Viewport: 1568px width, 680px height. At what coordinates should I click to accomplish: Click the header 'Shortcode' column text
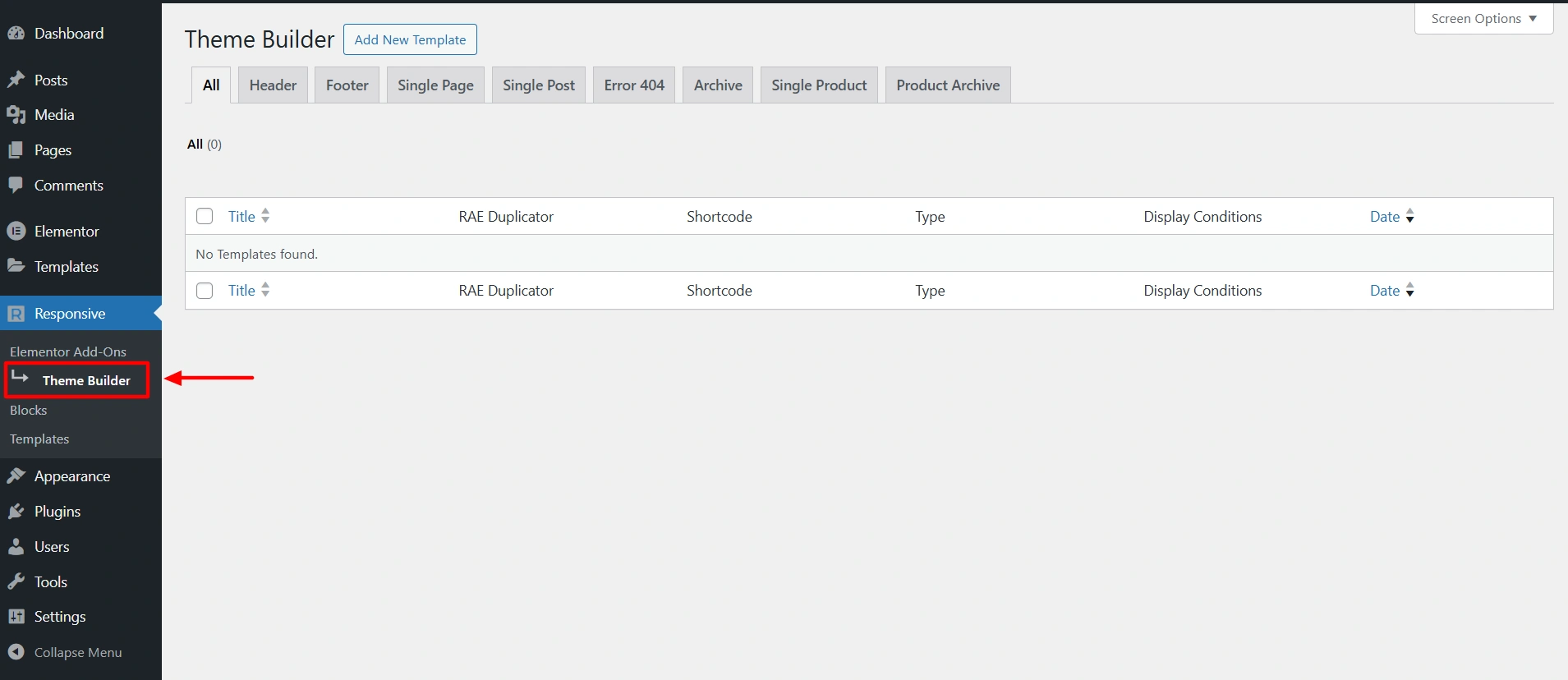pos(720,217)
